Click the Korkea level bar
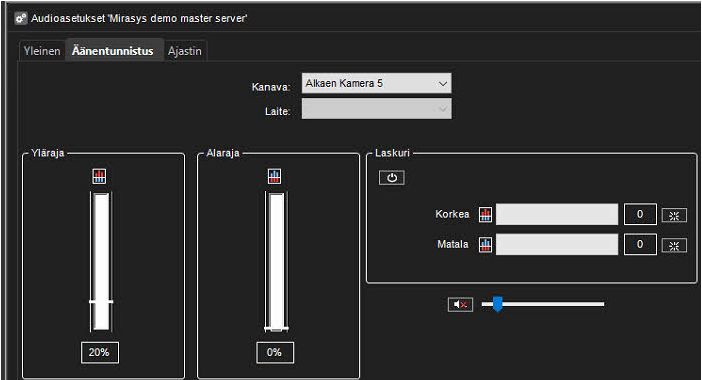 557,214
